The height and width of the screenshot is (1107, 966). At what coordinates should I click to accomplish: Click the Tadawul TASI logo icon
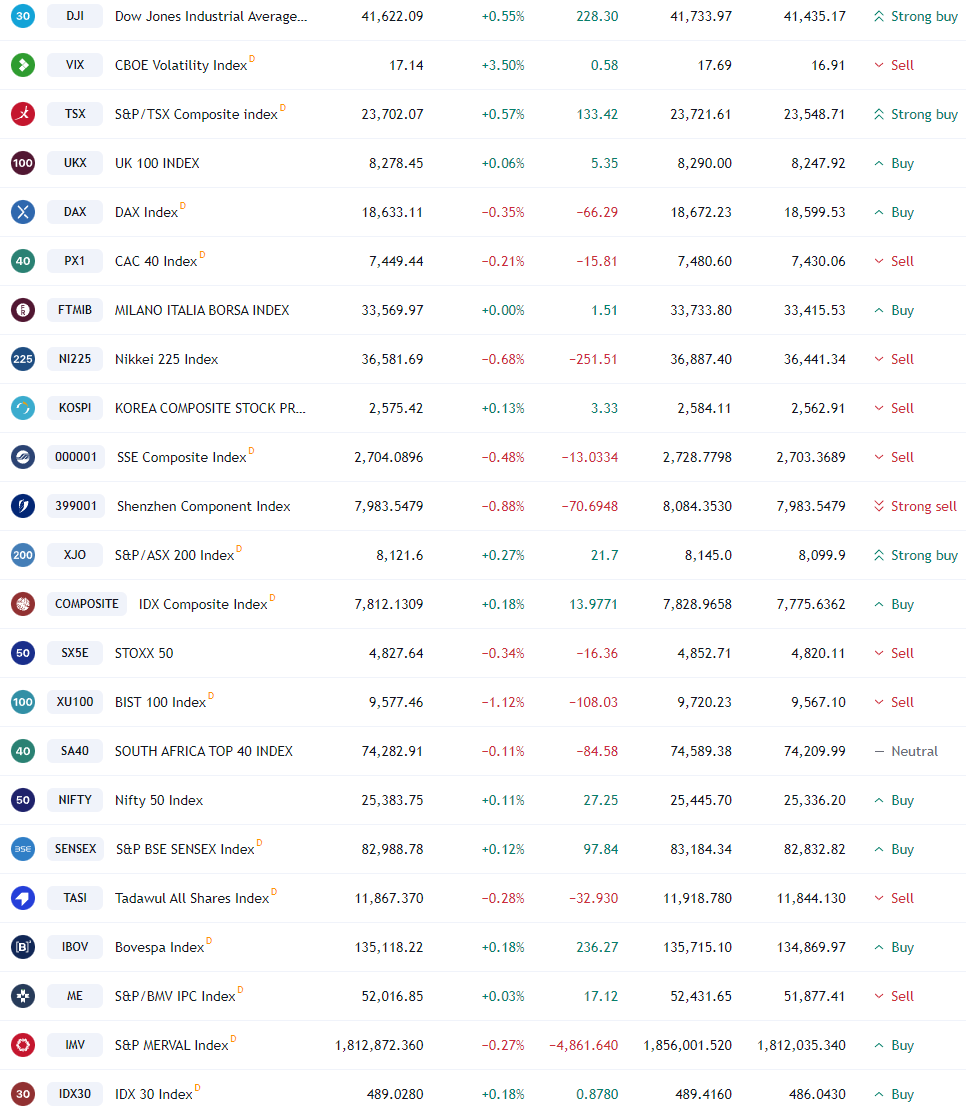tap(23, 898)
